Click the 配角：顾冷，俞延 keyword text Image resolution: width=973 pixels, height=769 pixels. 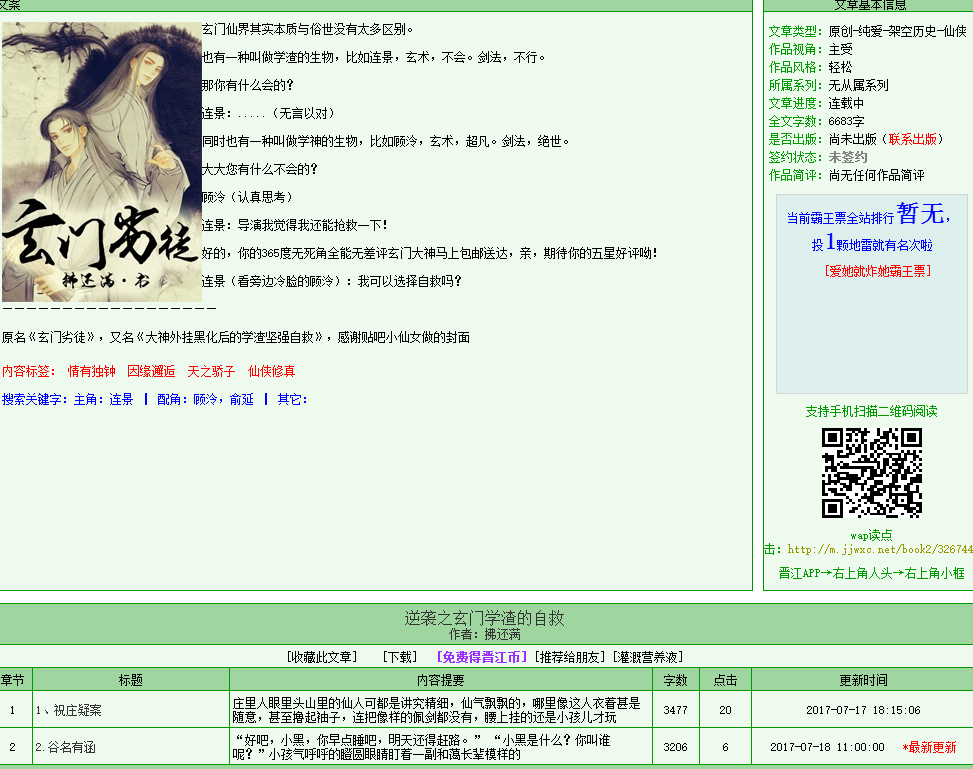(205, 399)
